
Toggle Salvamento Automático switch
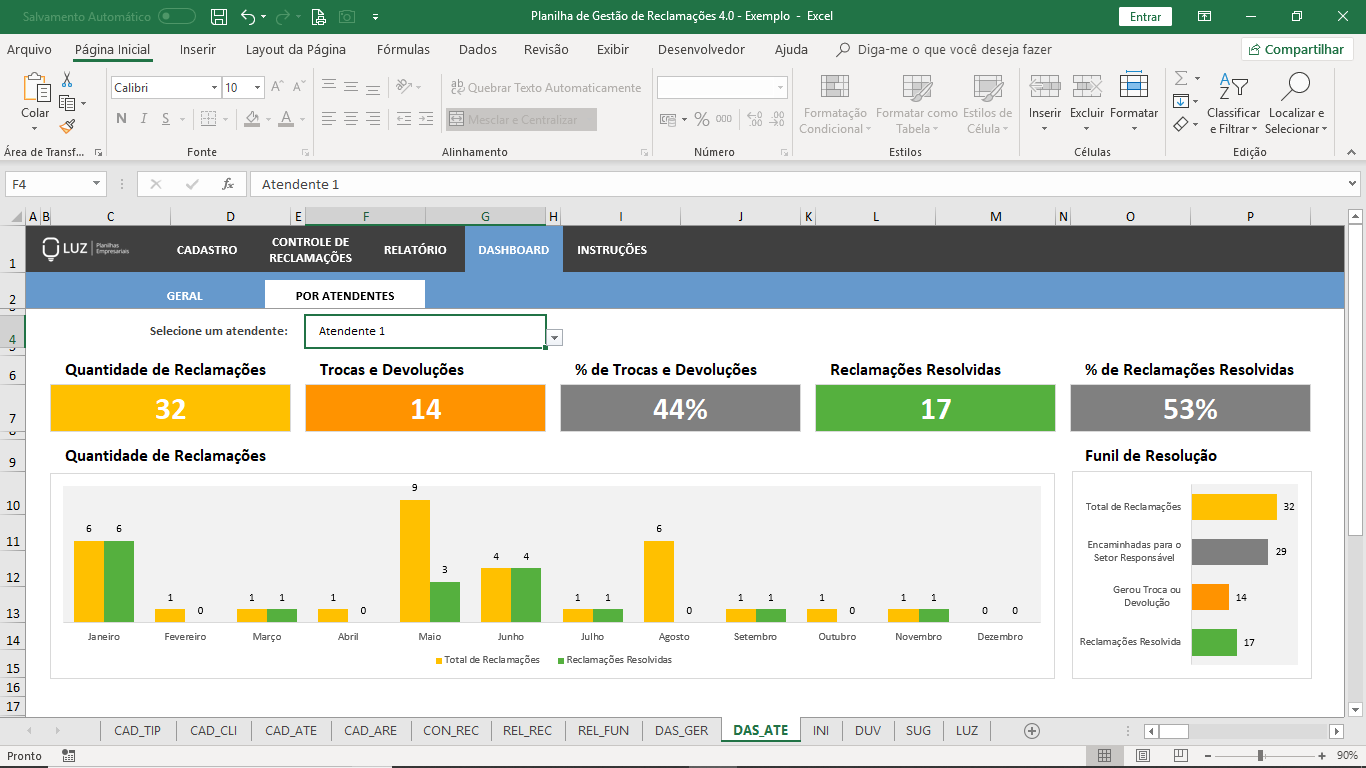(x=177, y=17)
